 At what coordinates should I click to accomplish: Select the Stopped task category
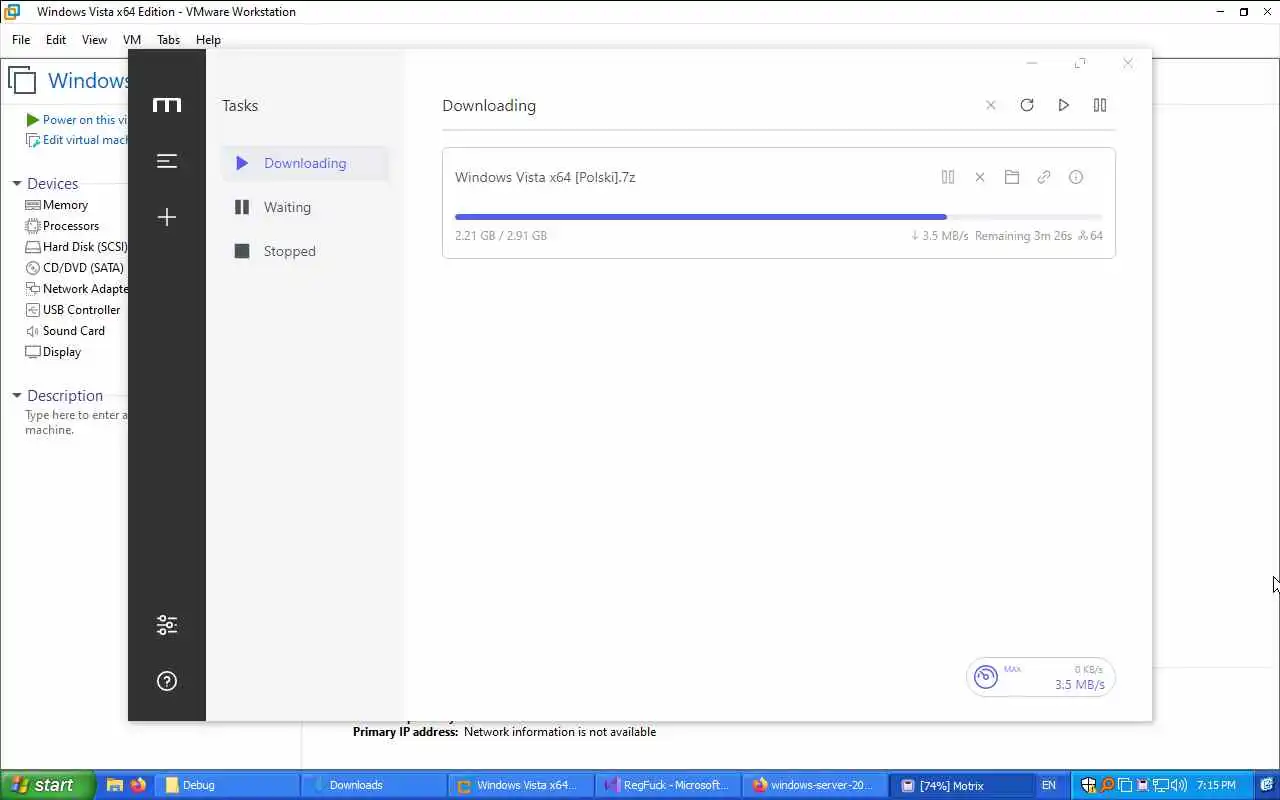[x=305, y=251]
